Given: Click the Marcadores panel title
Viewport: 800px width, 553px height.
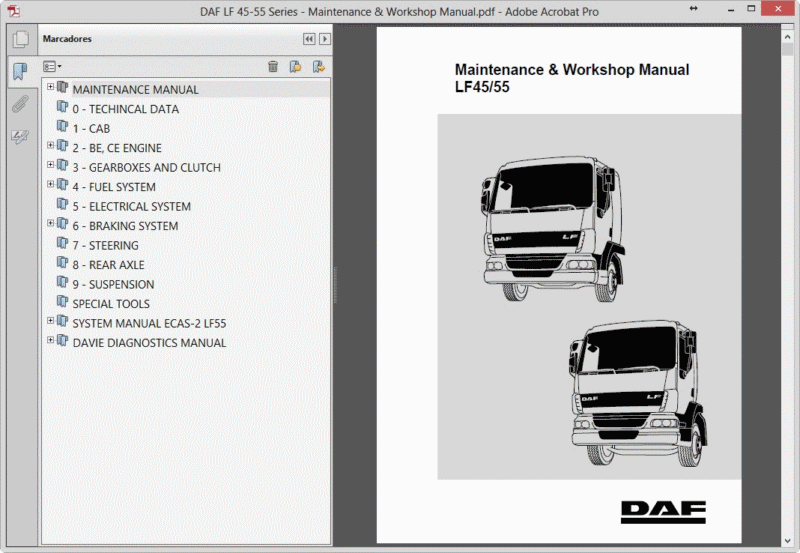Looking at the screenshot, I should pyautogui.click(x=67, y=39).
